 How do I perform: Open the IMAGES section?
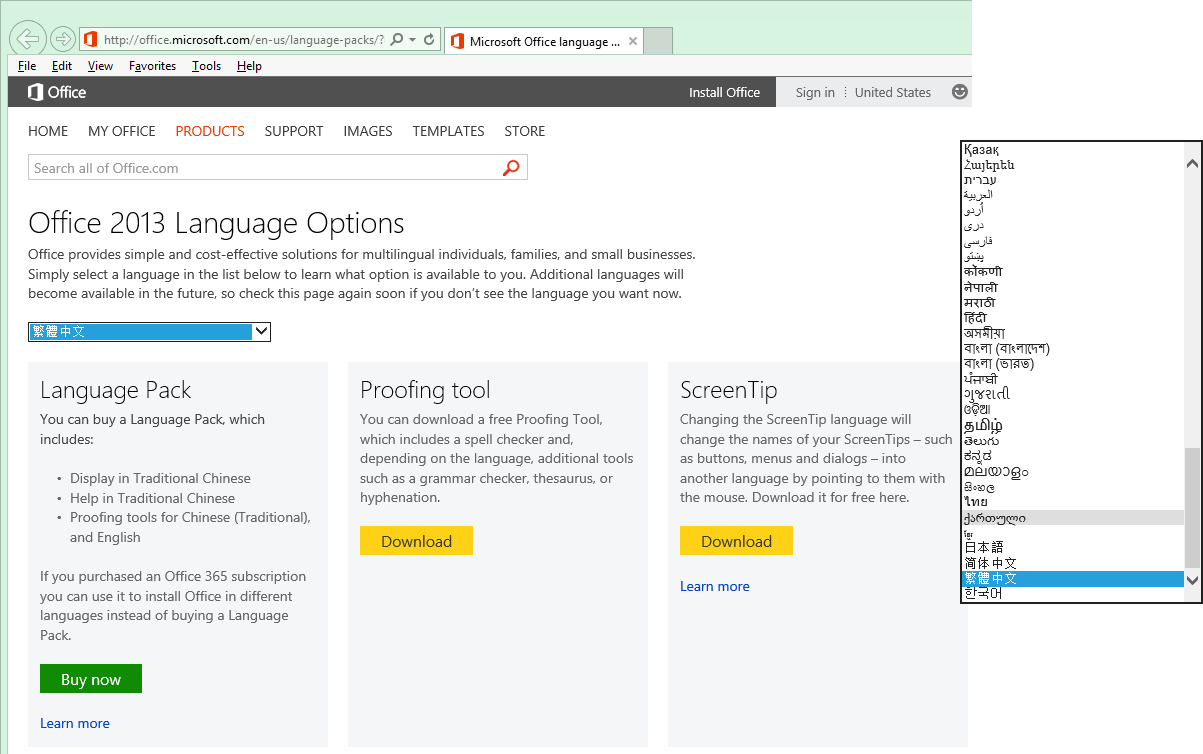click(x=368, y=131)
